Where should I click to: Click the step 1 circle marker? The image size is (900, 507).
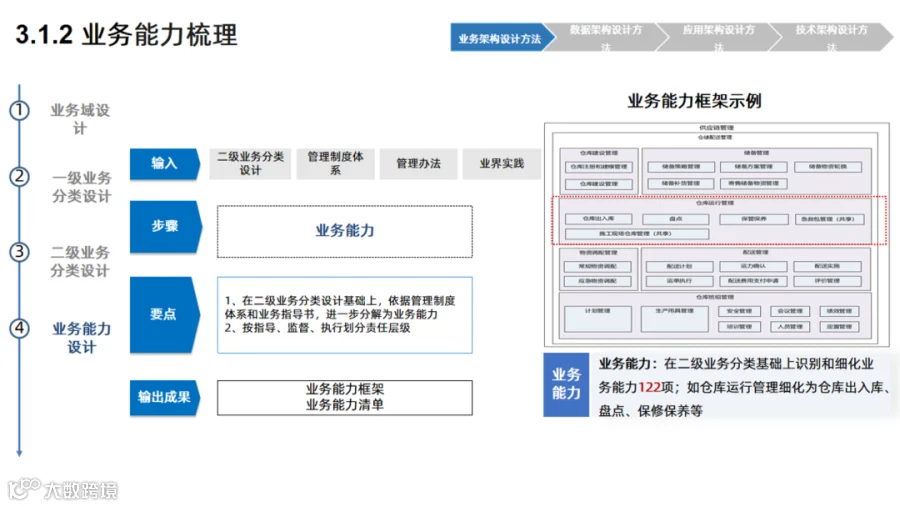point(20,110)
